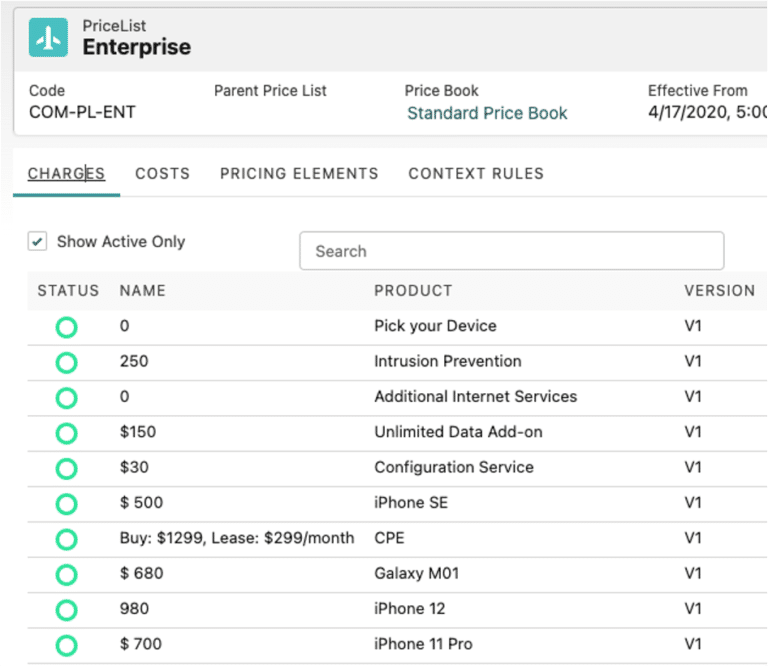The height and width of the screenshot is (666, 768).
Task: Click status circle for Pick your Device
Action: click(67, 327)
